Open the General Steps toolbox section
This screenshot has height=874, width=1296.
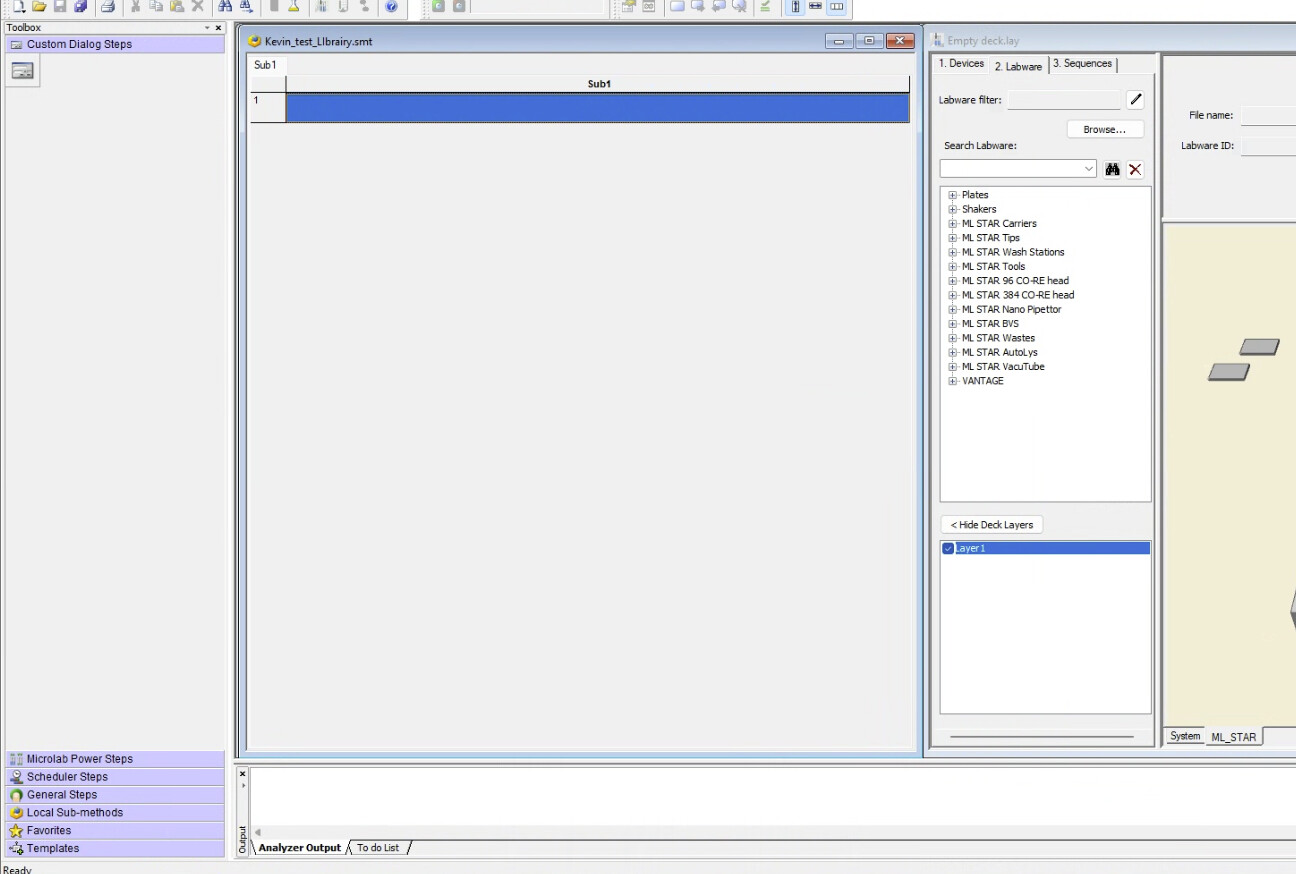click(x=62, y=795)
